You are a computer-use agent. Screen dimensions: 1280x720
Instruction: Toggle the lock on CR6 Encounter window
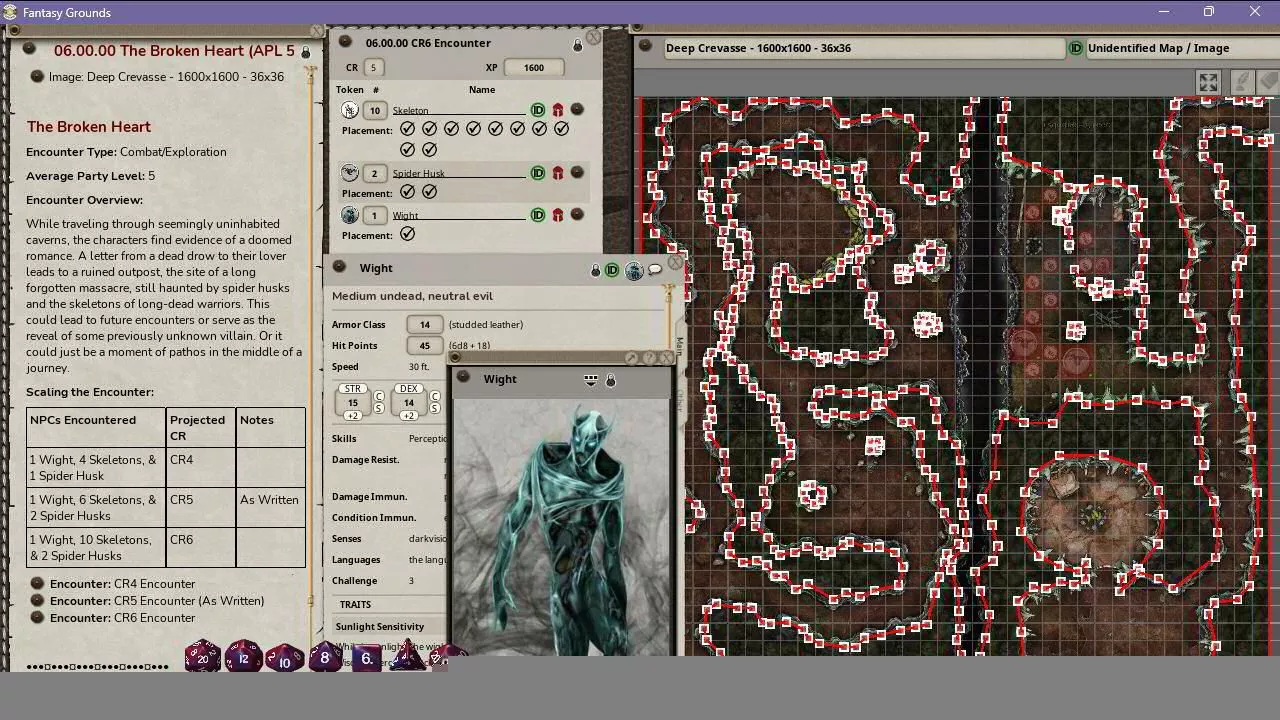click(577, 45)
